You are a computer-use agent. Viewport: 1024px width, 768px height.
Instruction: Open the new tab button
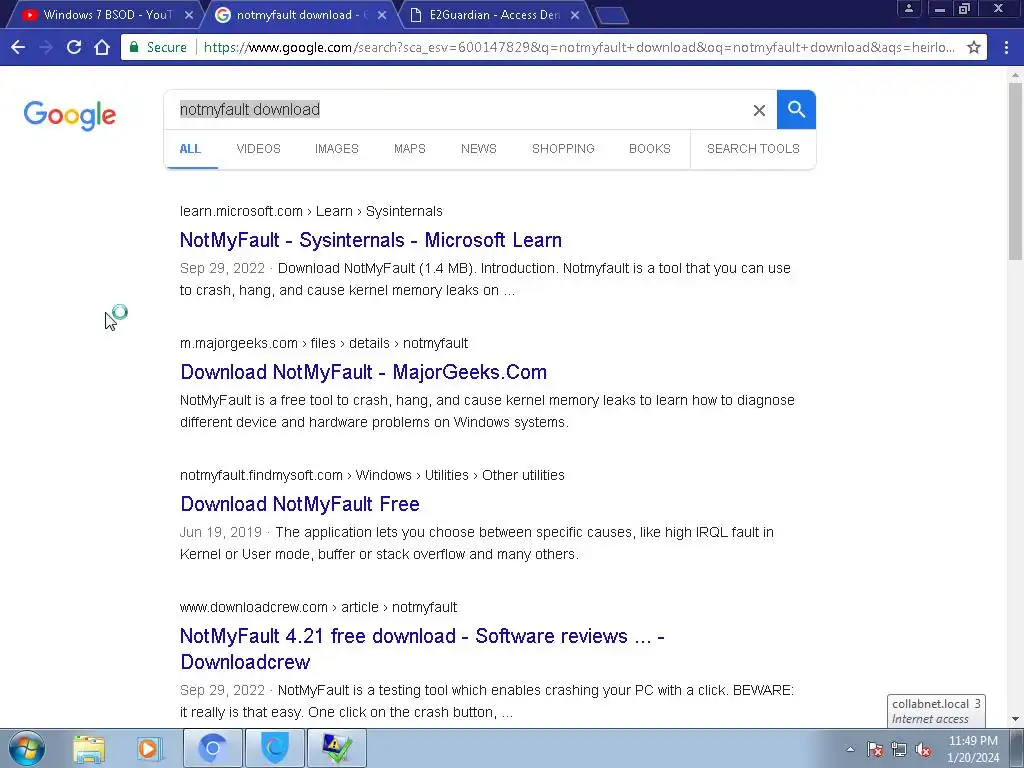coord(613,15)
